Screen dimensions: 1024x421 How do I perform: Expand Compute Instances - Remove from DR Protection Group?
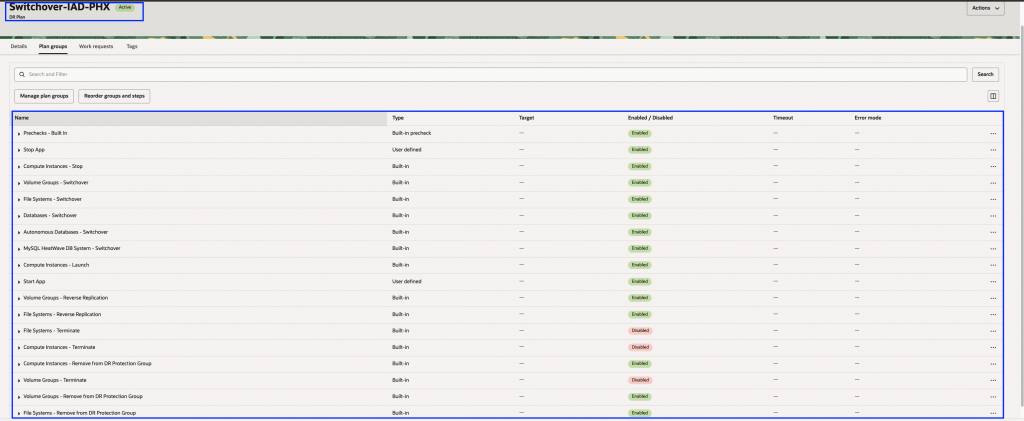[19, 364]
